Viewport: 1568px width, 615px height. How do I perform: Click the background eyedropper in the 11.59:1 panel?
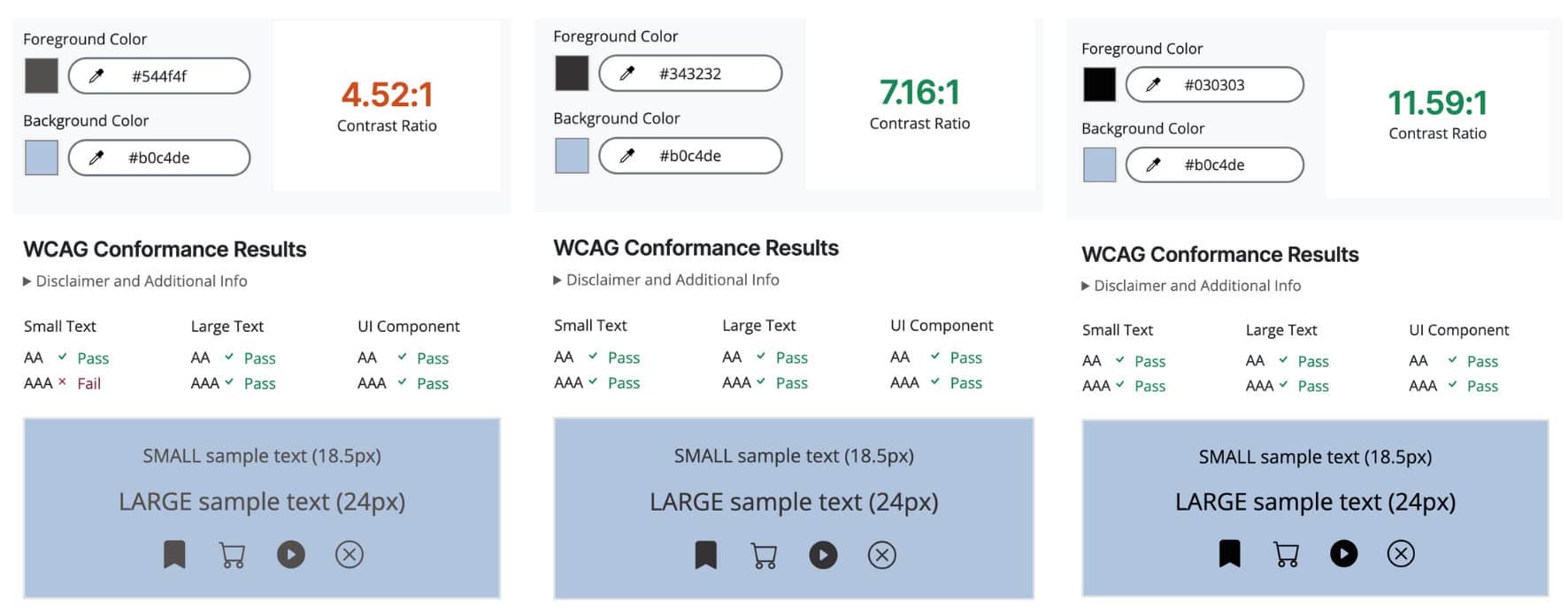(x=1153, y=165)
